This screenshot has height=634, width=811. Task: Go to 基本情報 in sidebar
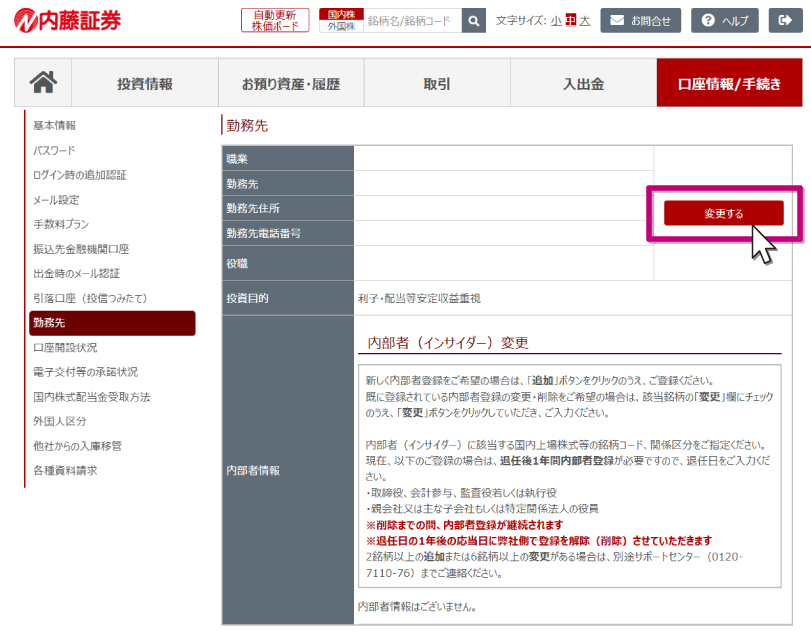point(54,125)
